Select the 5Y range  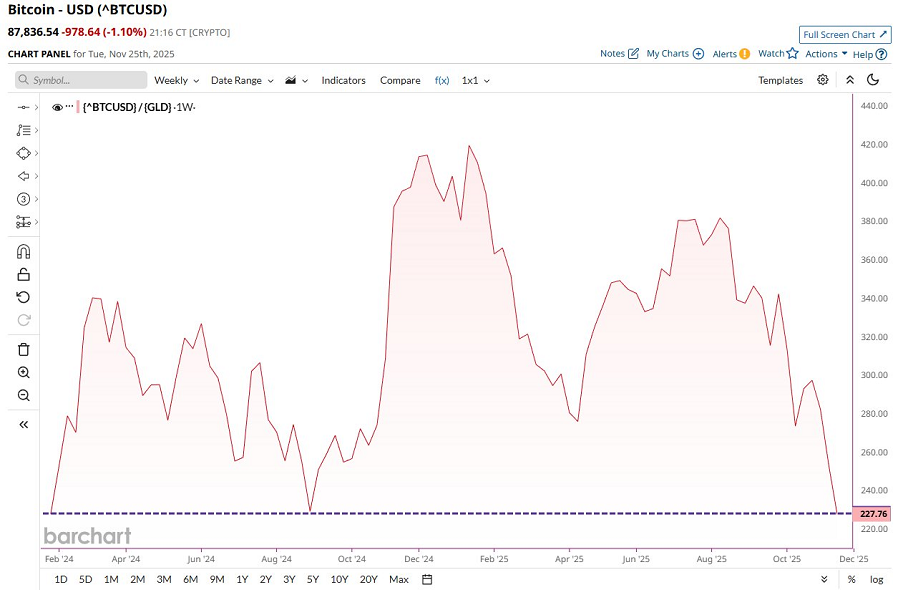pos(313,579)
